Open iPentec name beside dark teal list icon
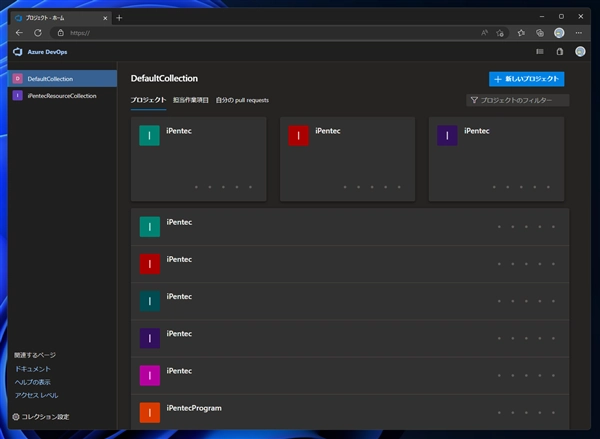Screen dimensions: 600x439 179,297
